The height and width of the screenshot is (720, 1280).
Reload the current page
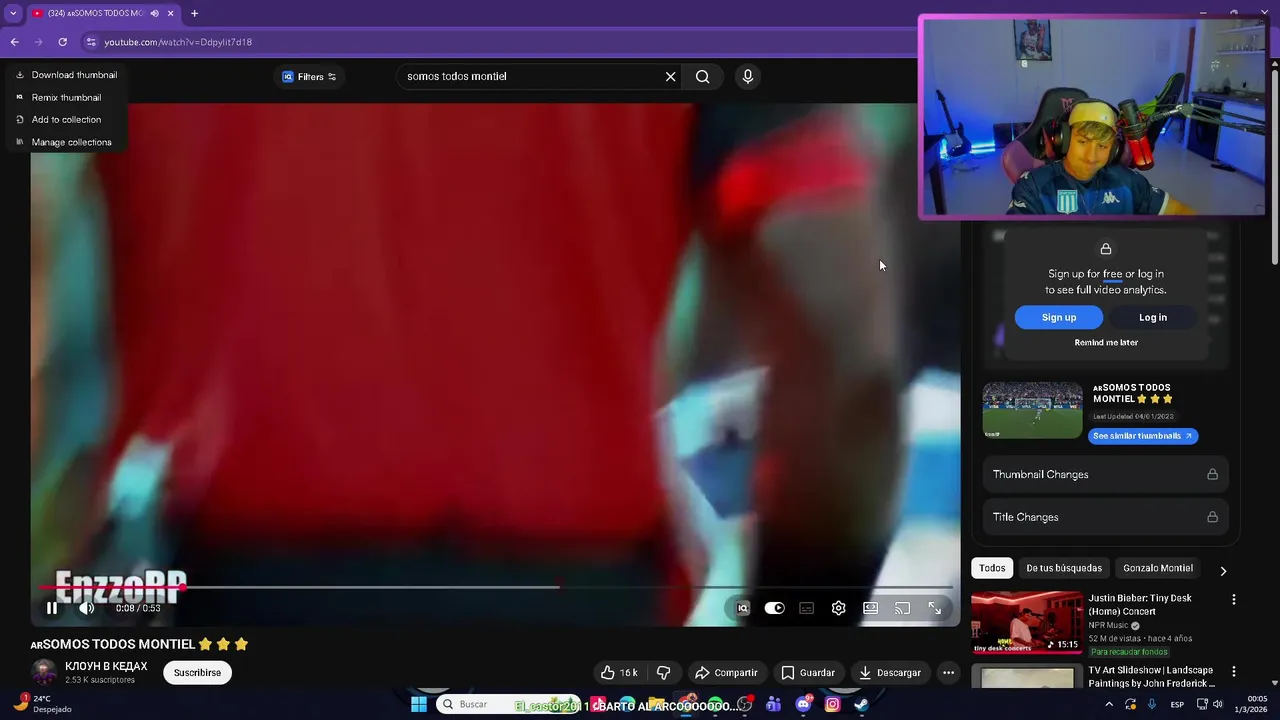click(62, 42)
